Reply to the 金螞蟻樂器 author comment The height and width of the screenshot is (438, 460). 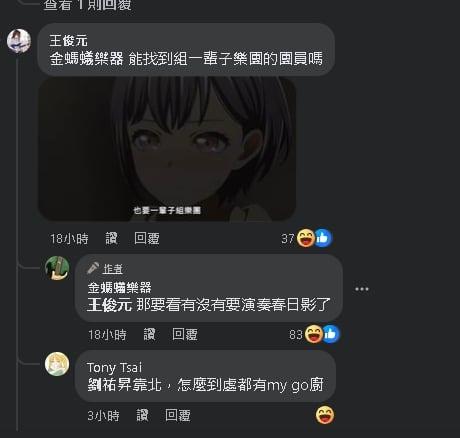(x=185, y=334)
